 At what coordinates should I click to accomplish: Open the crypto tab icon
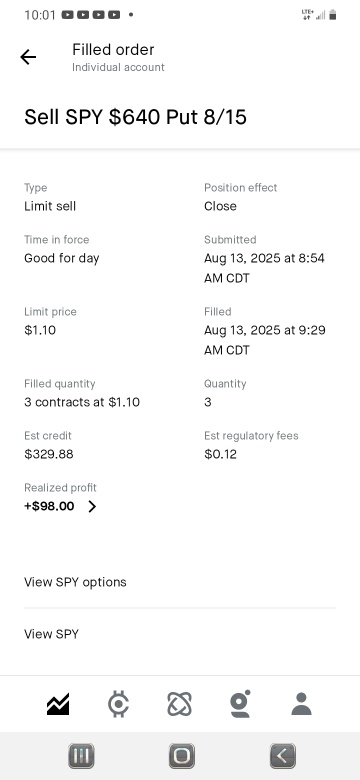coord(118,704)
